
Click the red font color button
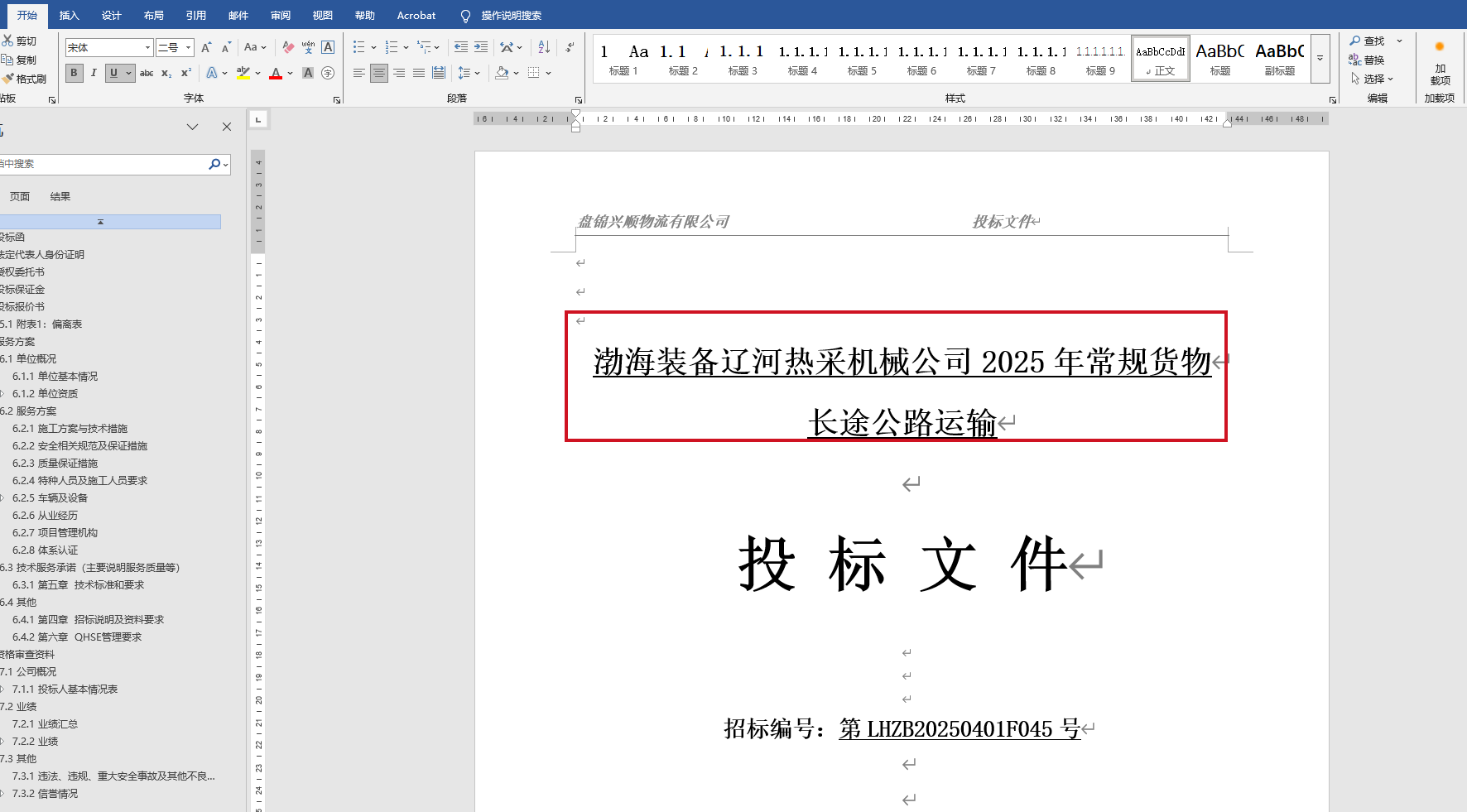(276, 73)
